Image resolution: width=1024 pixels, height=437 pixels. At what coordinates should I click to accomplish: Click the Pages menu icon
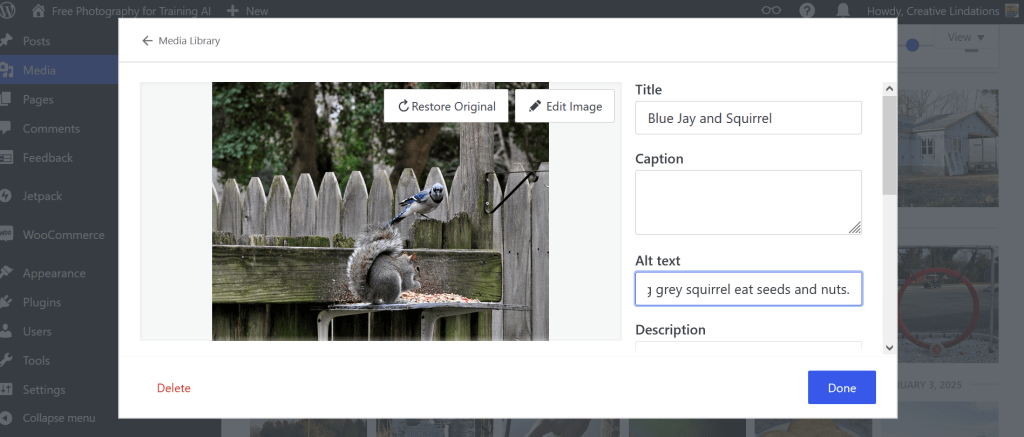6,99
